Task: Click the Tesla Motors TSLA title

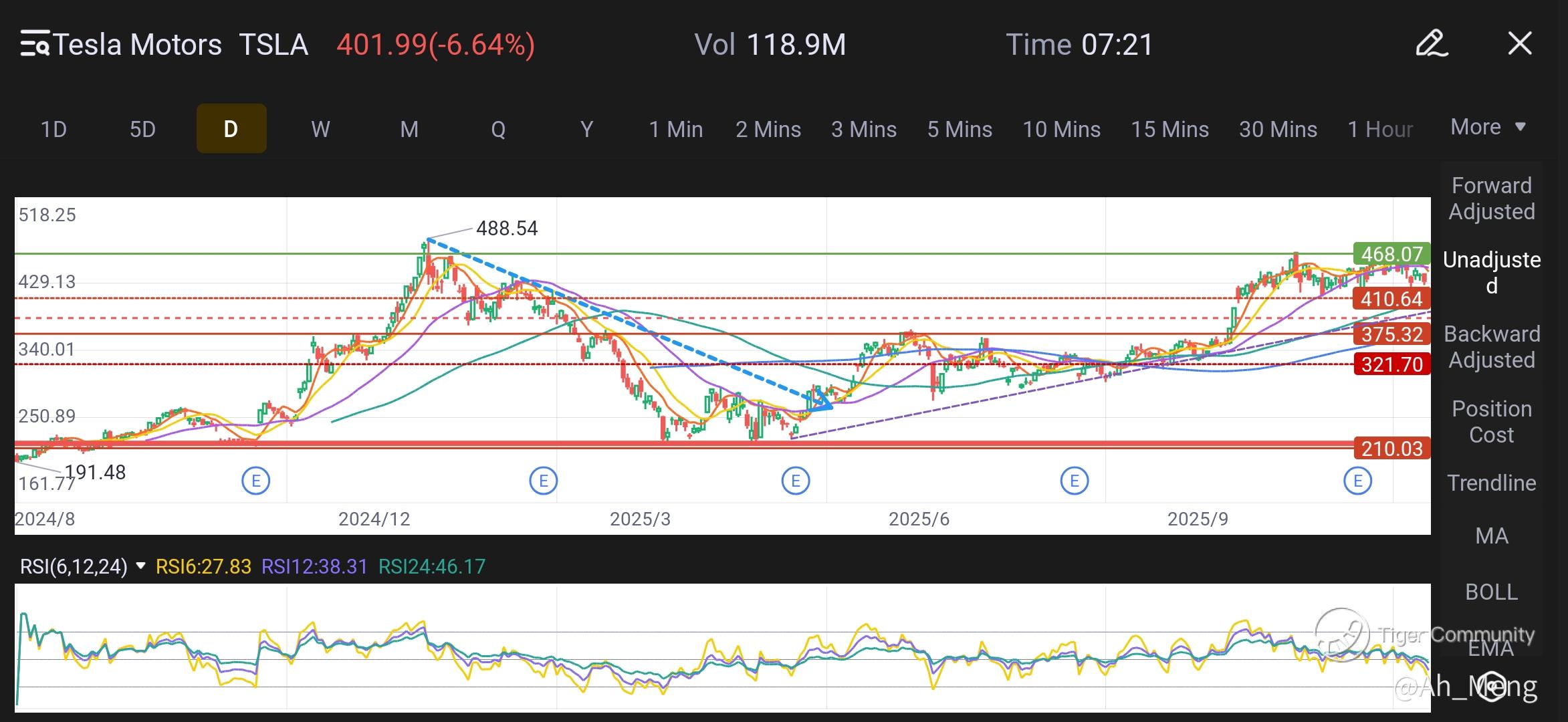Action: click(181, 45)
